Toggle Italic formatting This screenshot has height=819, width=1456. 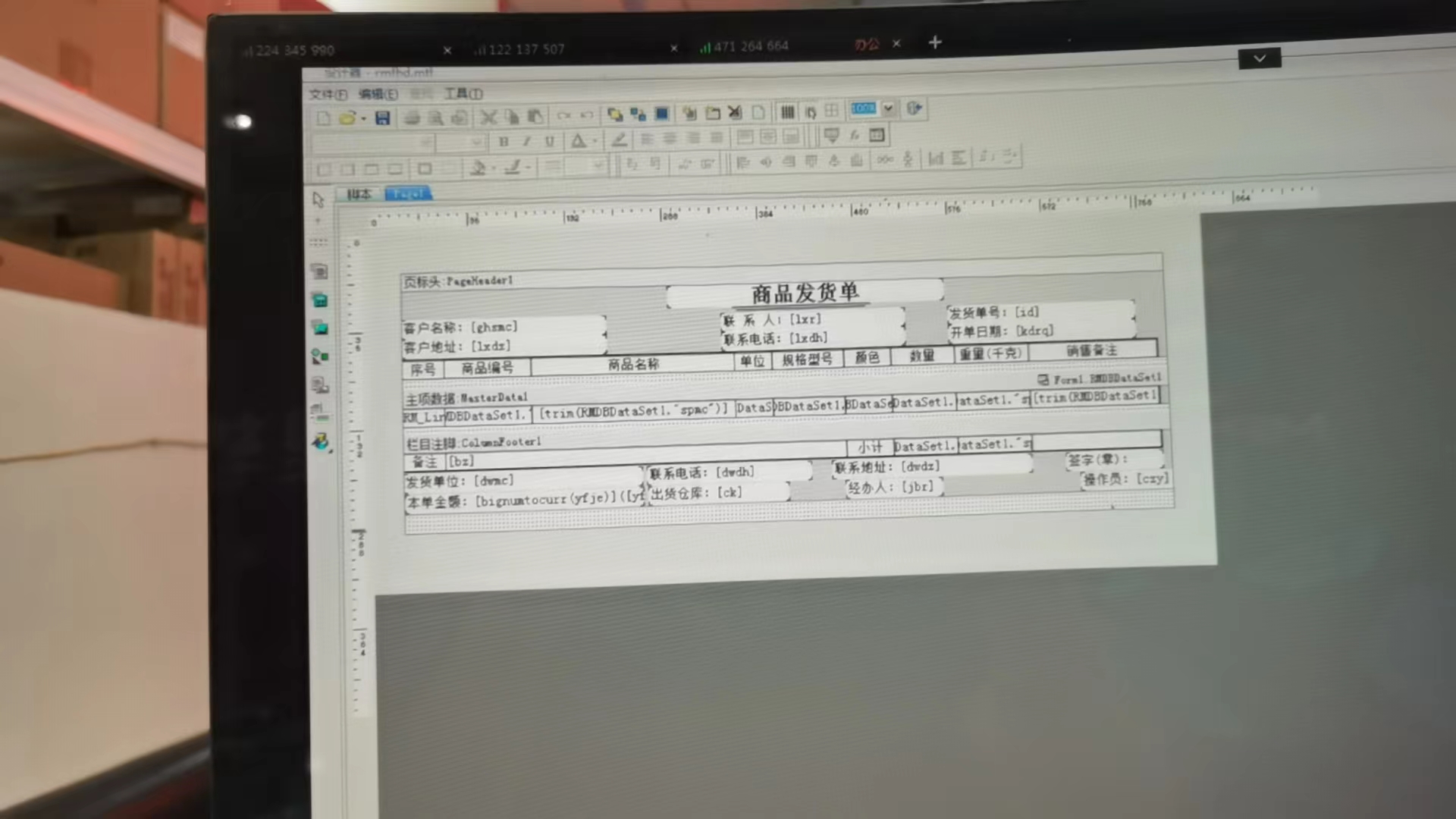click(x=526, y=141)
